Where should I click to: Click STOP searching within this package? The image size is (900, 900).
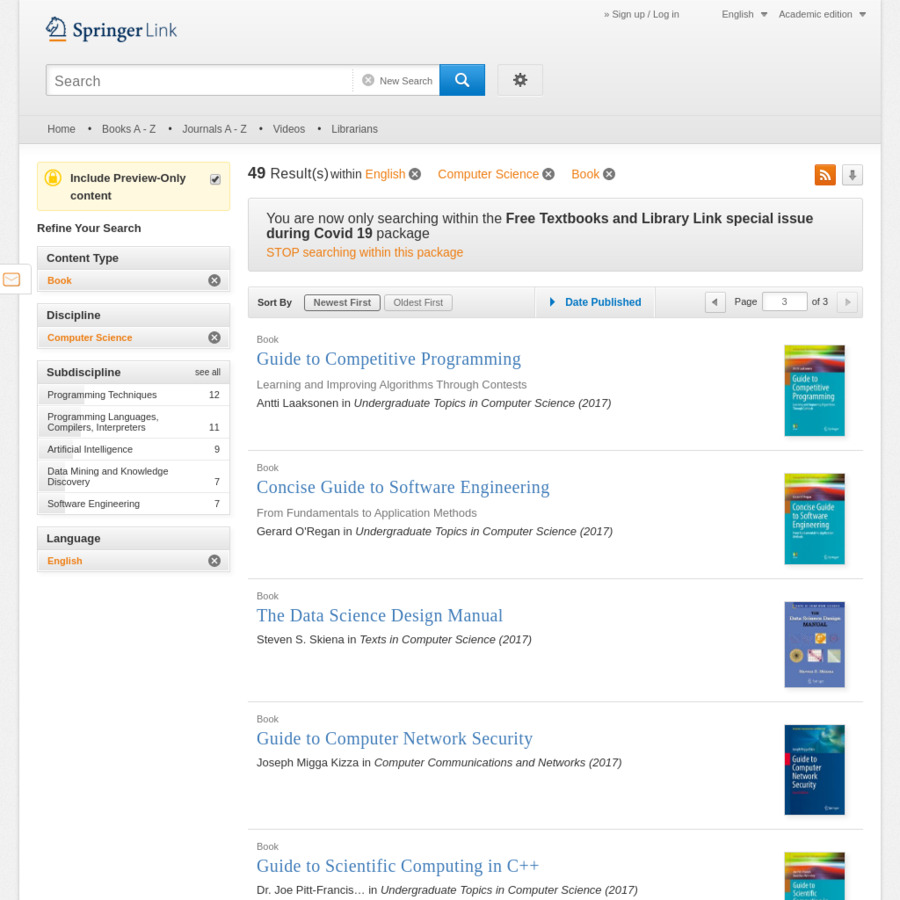pos(365,252)
